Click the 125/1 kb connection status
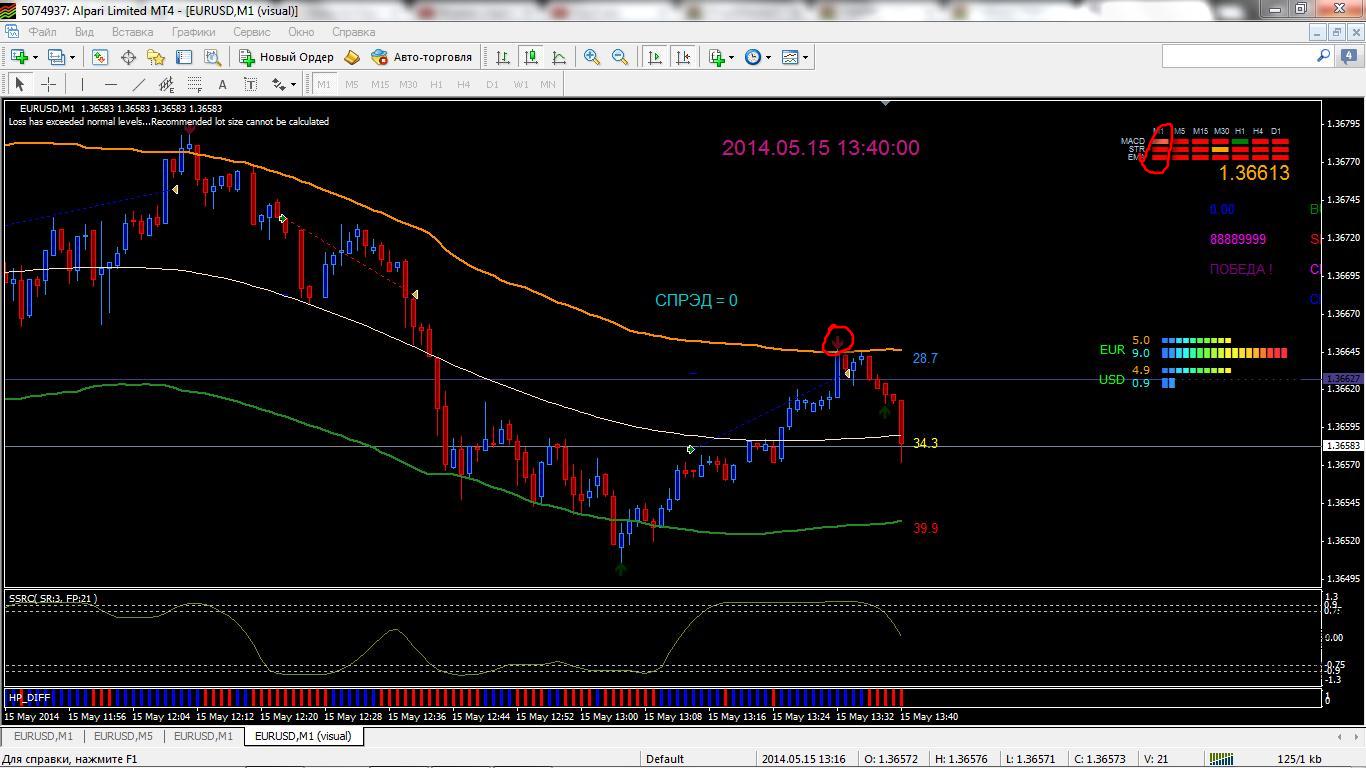Viewport: 1366px width, 768px height. (x=1299, y=759)
